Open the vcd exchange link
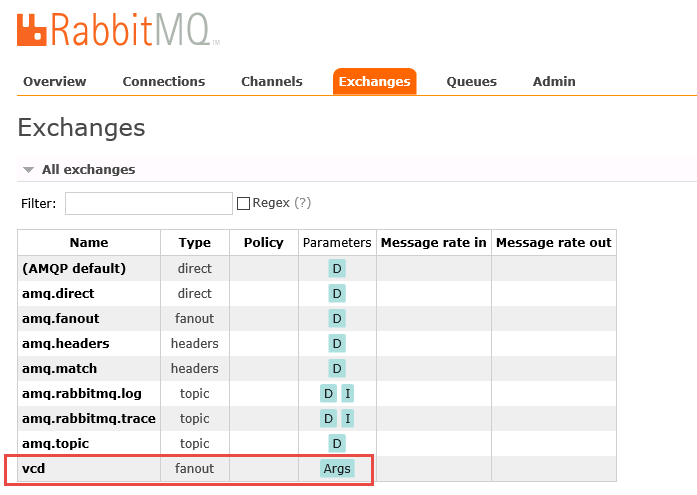Viewport: 697px width, 495px height. 33,468
